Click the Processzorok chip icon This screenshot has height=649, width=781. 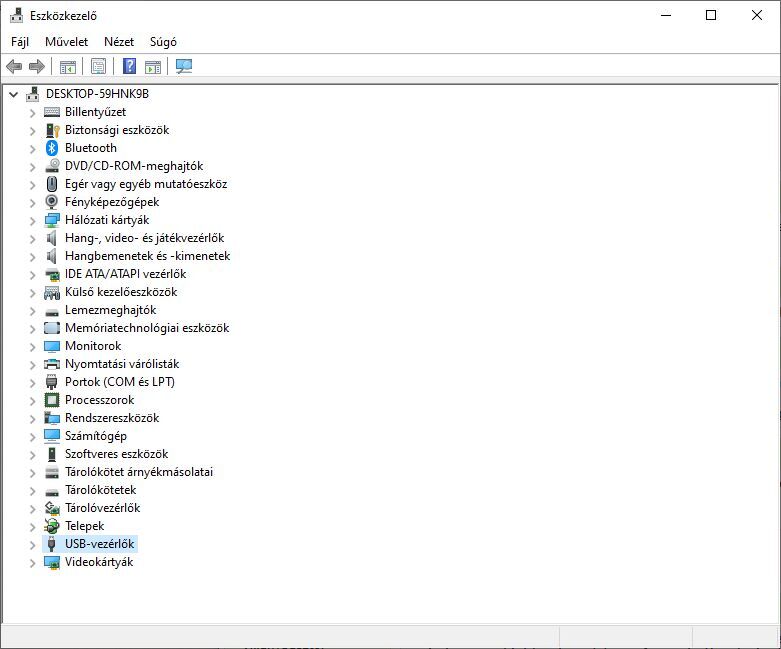[x=52, y=400]
